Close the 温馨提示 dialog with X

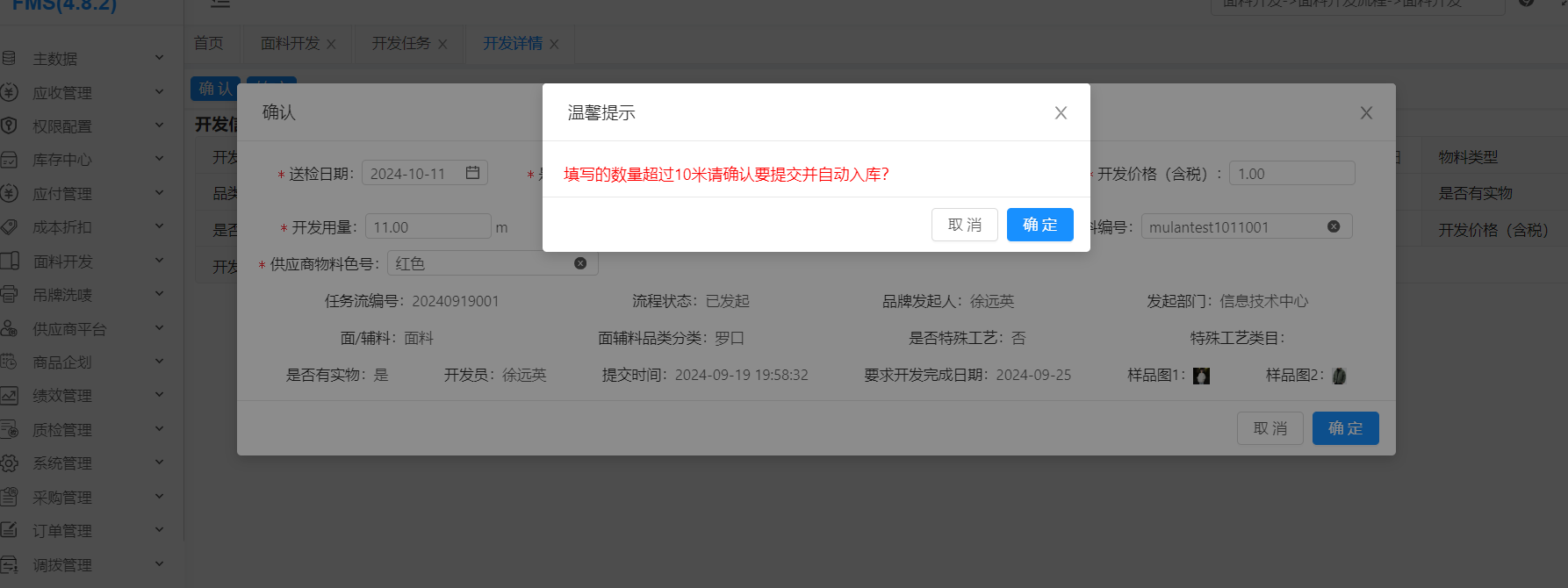(1061, 112)
